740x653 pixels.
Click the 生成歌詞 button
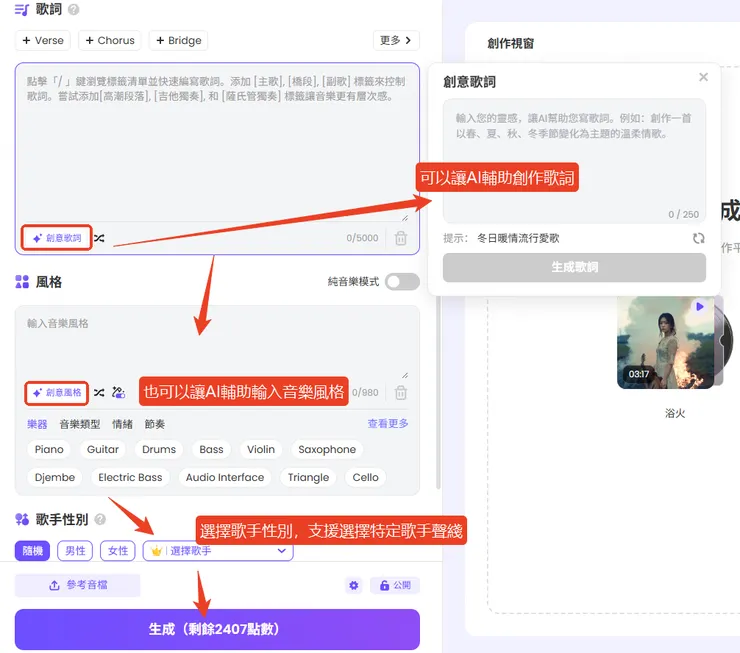click(574, 268)
